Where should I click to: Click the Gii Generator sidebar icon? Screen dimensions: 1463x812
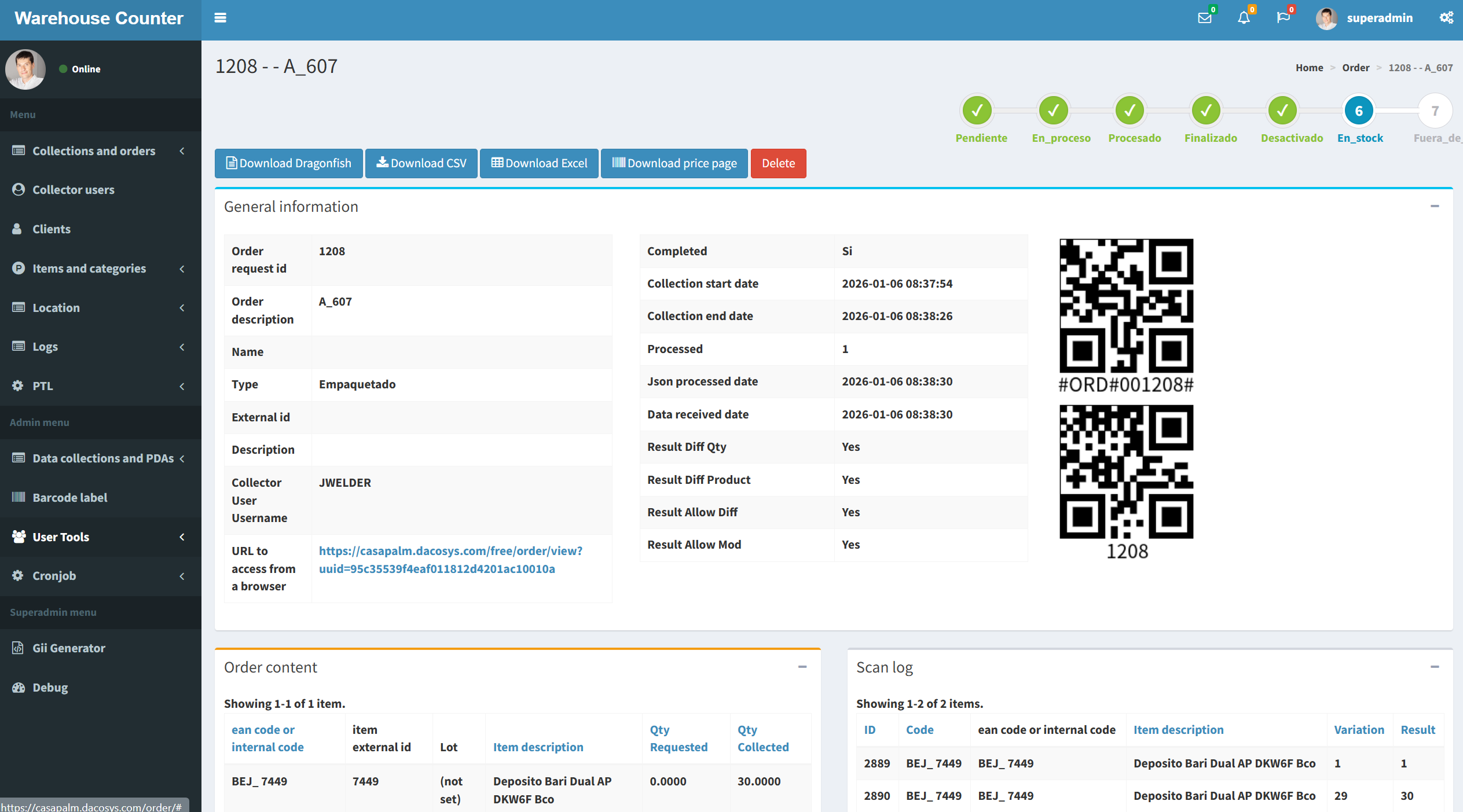19,648
